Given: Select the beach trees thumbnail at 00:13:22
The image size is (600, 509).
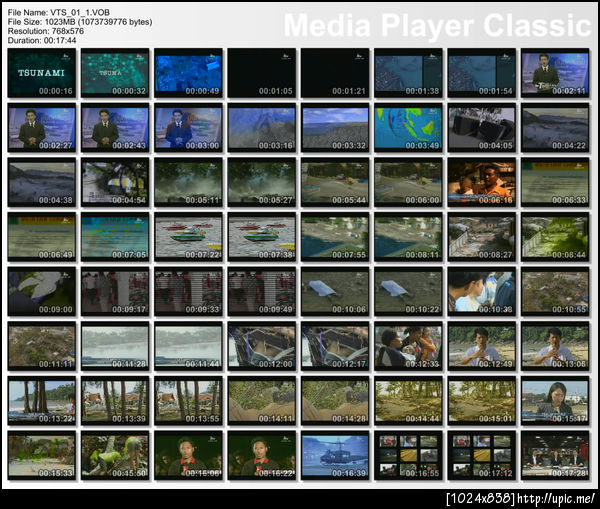Looking at the screenshot, I should click(42, 401).
